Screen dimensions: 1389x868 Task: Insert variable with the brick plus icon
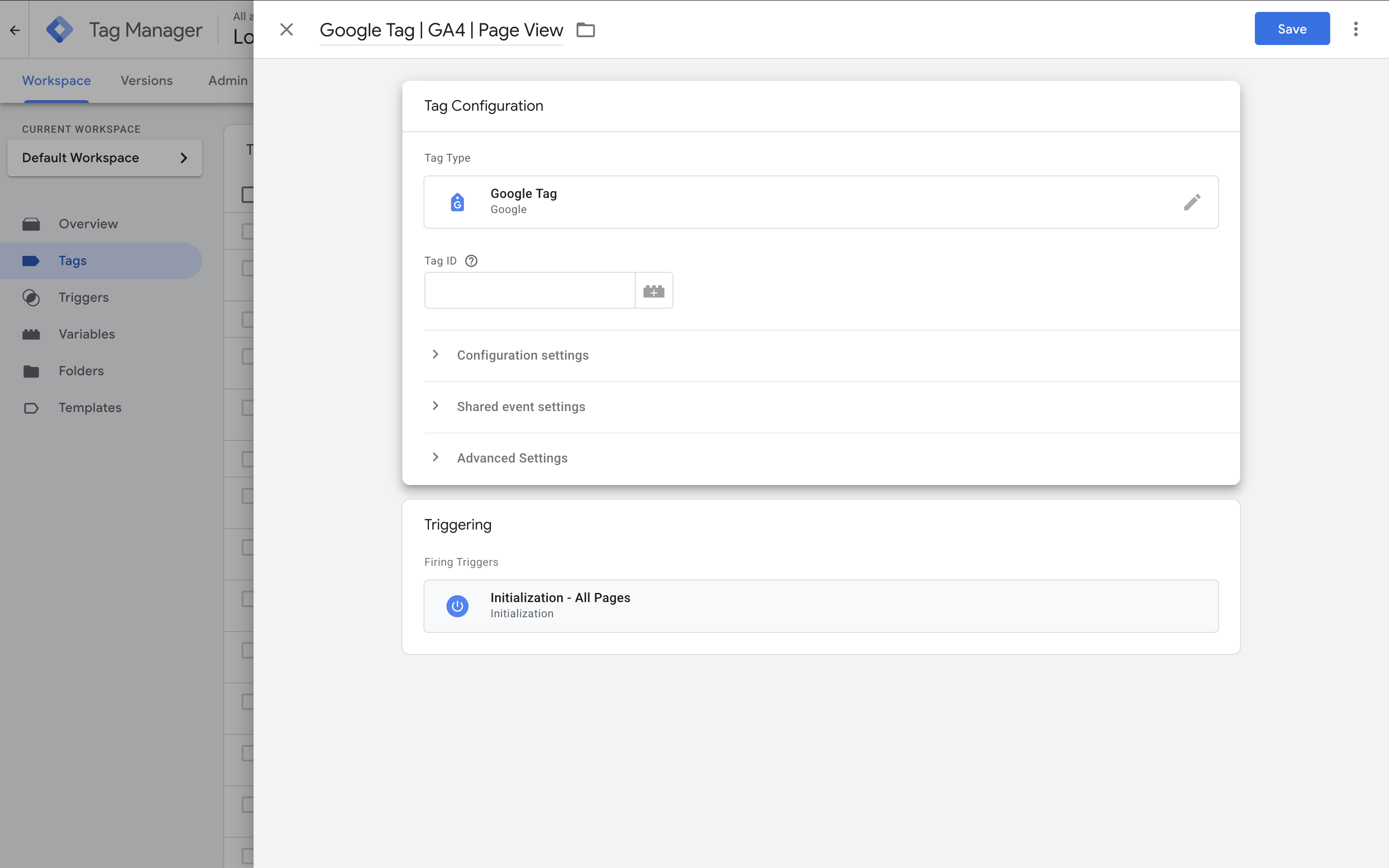pos(654,290)
